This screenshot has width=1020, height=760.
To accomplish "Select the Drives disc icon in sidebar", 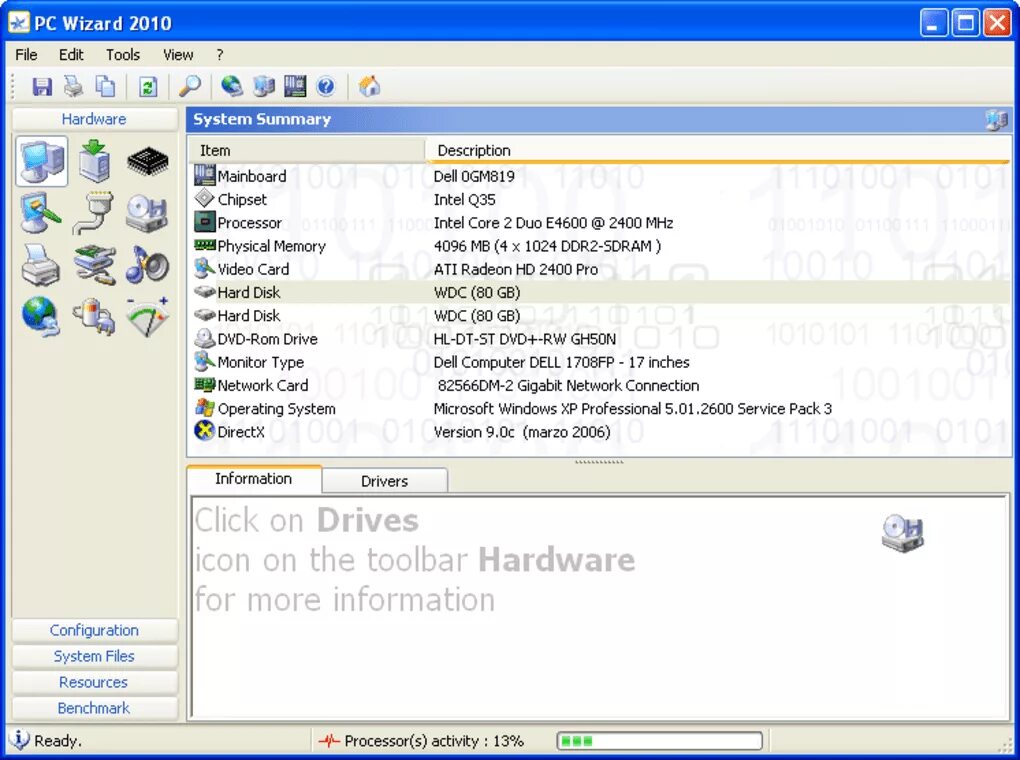I will 147,213.
